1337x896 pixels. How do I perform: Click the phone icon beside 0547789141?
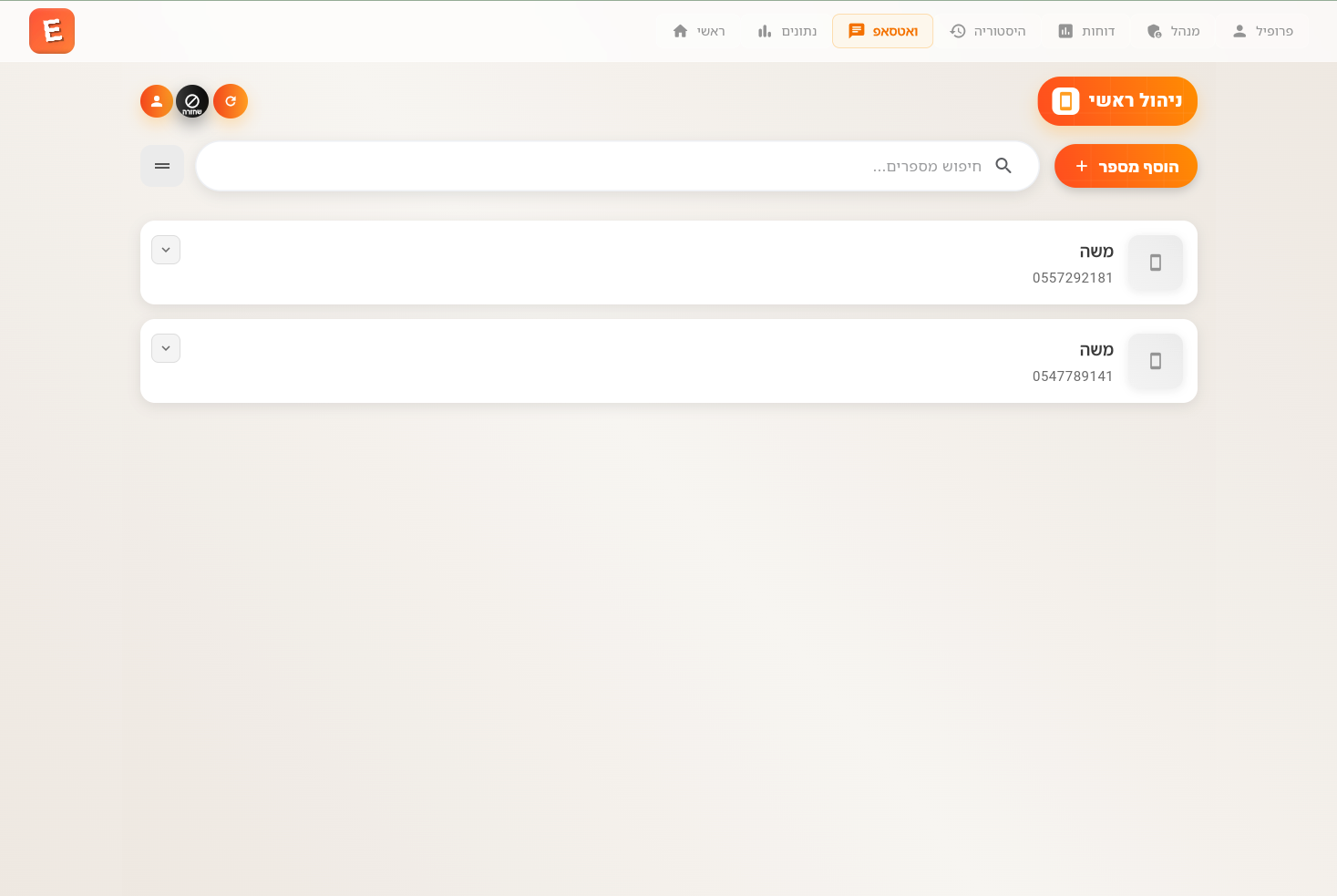click(x=1156, y=361)
